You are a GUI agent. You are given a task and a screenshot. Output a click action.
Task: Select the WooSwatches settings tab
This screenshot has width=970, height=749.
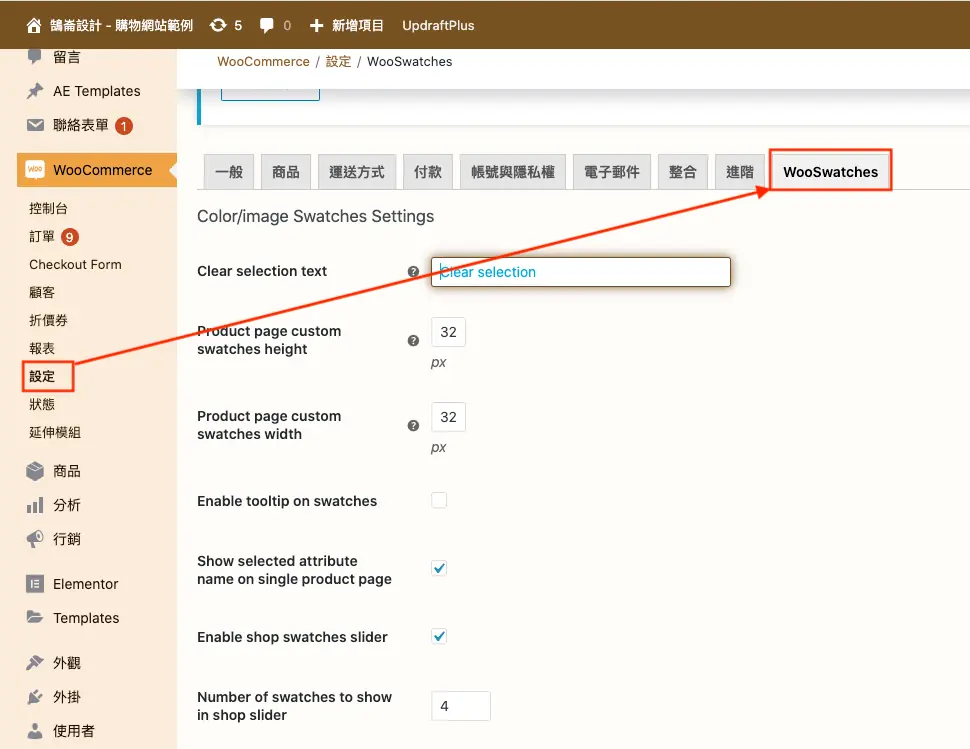point(830,172)
